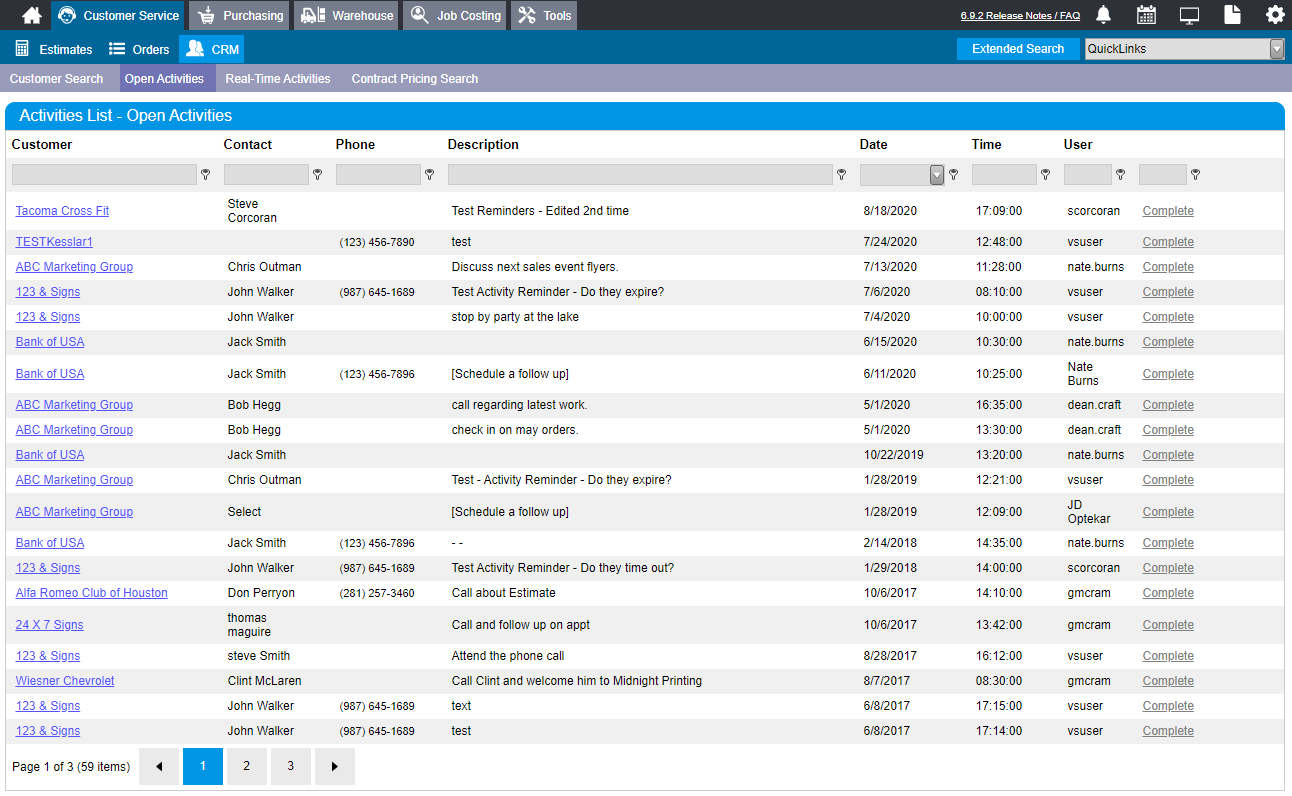Open 6.9.2 Release Notes / FAQ link

coord(1020,16)
